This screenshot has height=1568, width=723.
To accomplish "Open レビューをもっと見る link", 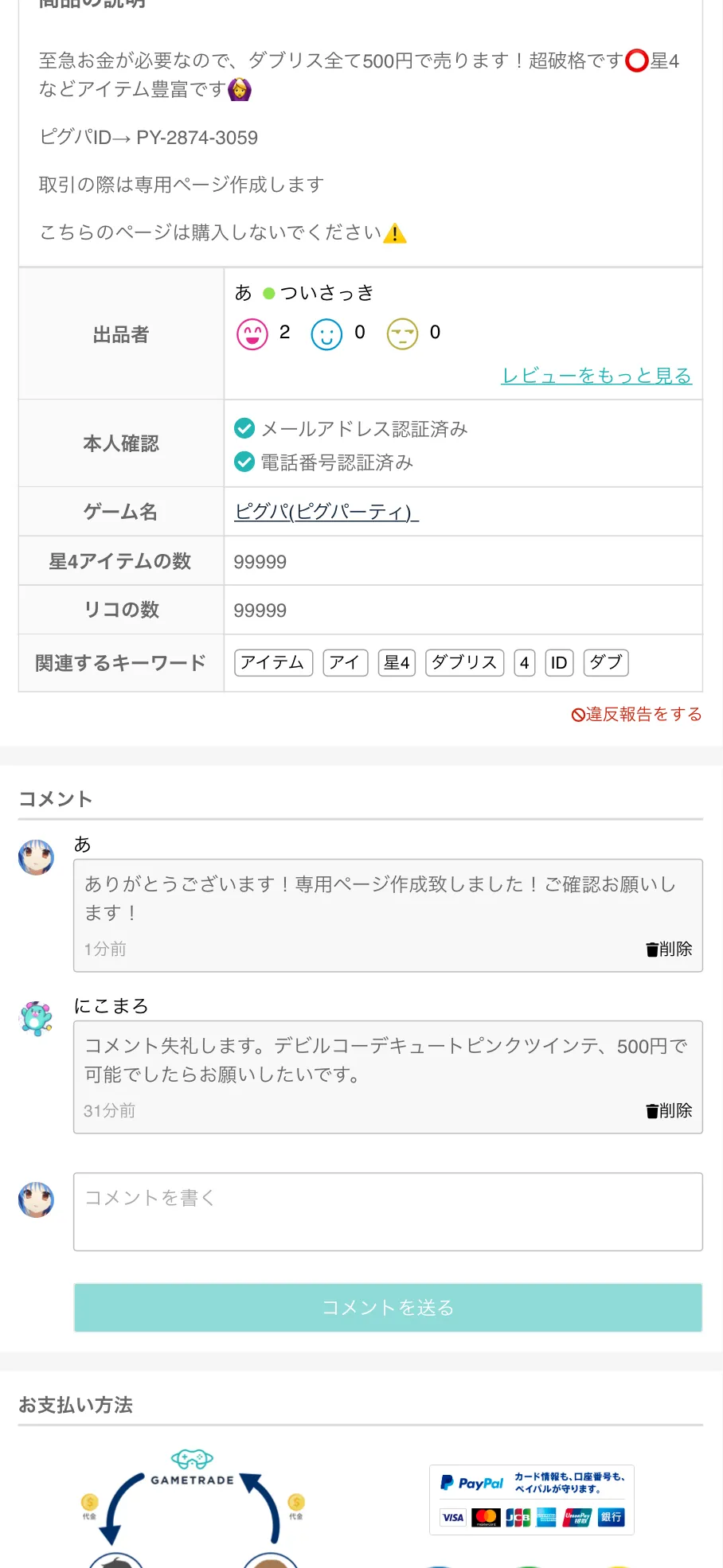I will tap(596, 375).
